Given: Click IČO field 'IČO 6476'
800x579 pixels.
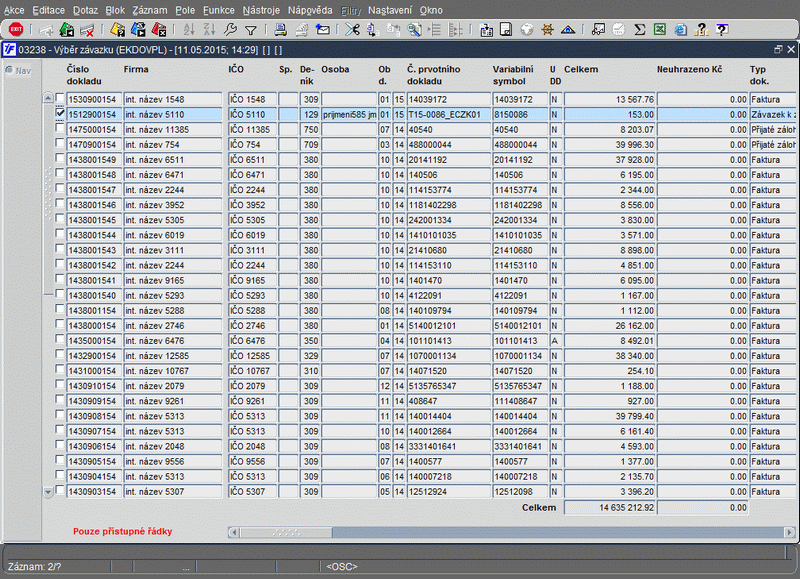Looking at the screenshot, I should pos(253,341).
